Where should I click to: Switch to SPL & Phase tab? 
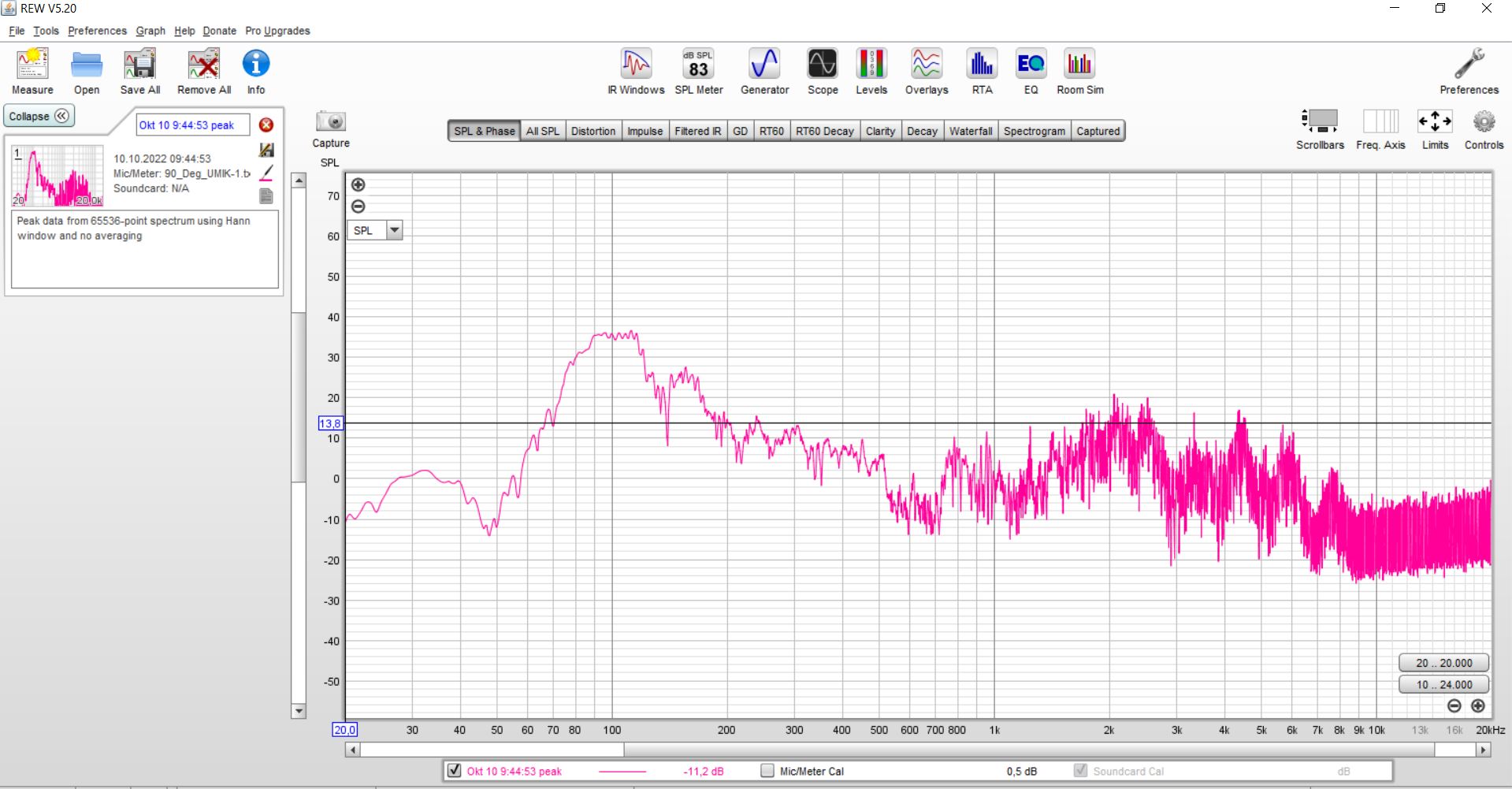[x=484, y=131]
